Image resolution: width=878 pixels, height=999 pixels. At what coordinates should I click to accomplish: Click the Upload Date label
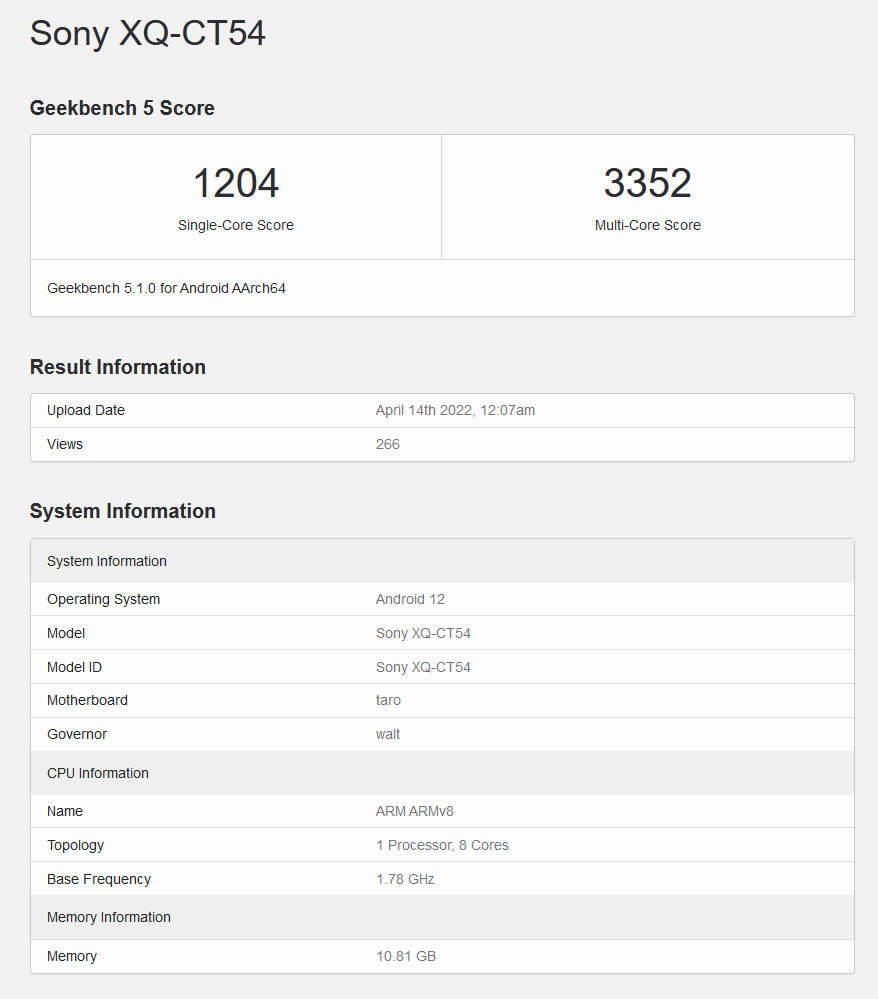point(86,410)
